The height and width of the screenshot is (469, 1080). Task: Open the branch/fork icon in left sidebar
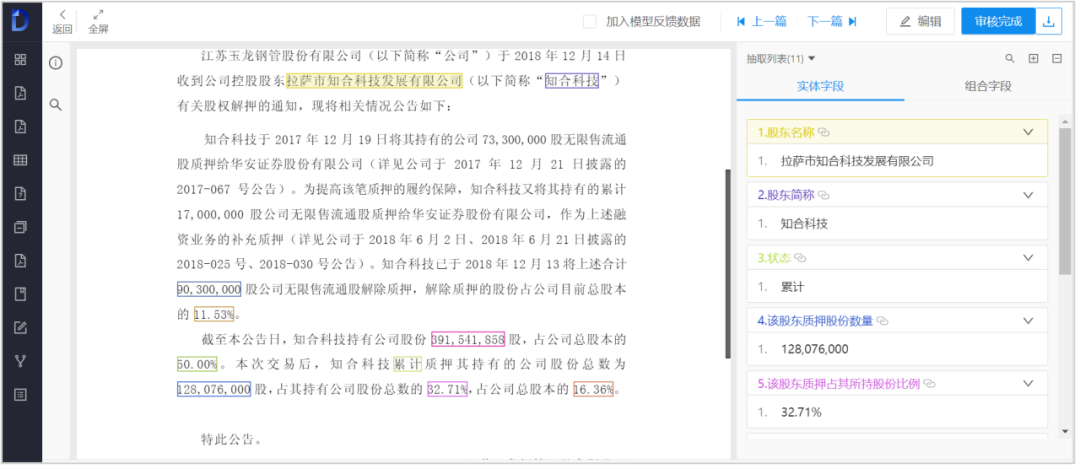tap(20, 361)
